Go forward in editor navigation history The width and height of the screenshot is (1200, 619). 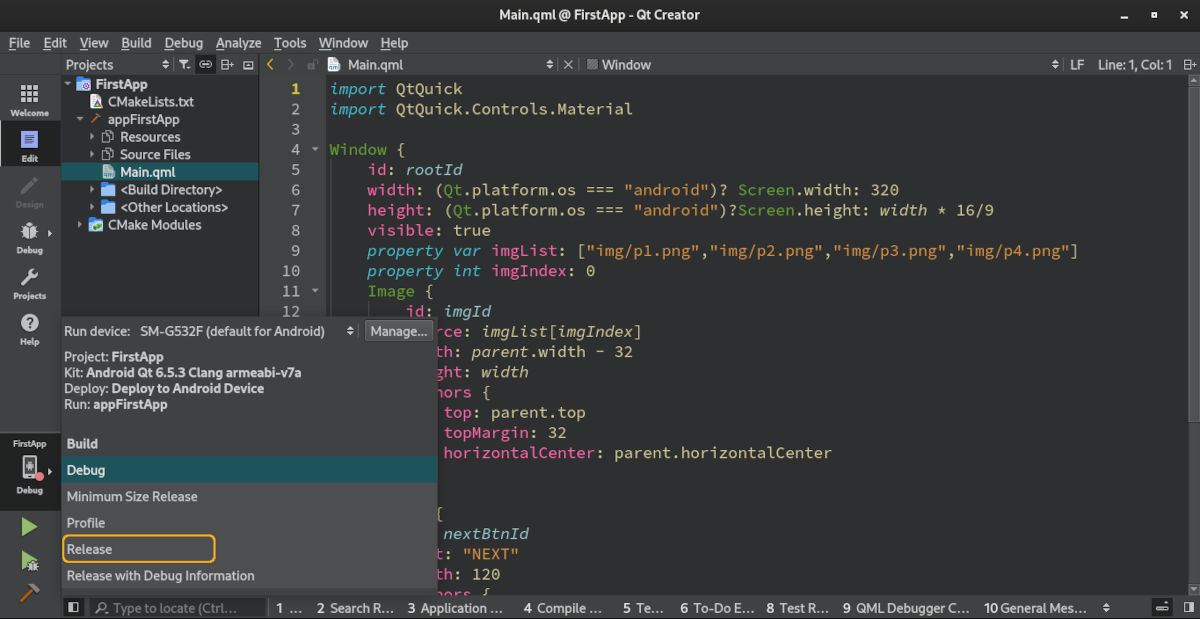click(x=291, y=64)
